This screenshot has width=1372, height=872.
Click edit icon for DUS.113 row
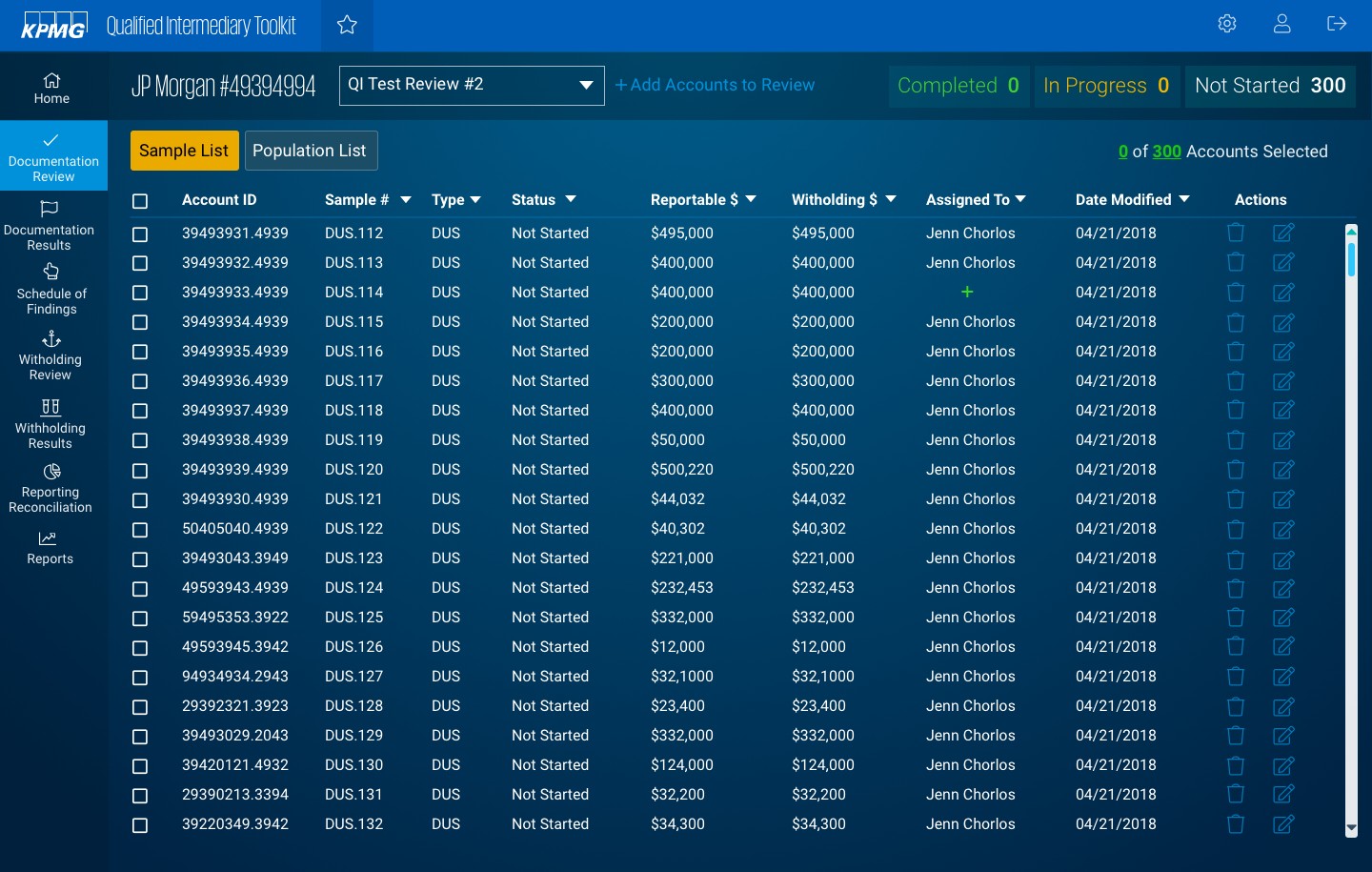pos(1283,262)
